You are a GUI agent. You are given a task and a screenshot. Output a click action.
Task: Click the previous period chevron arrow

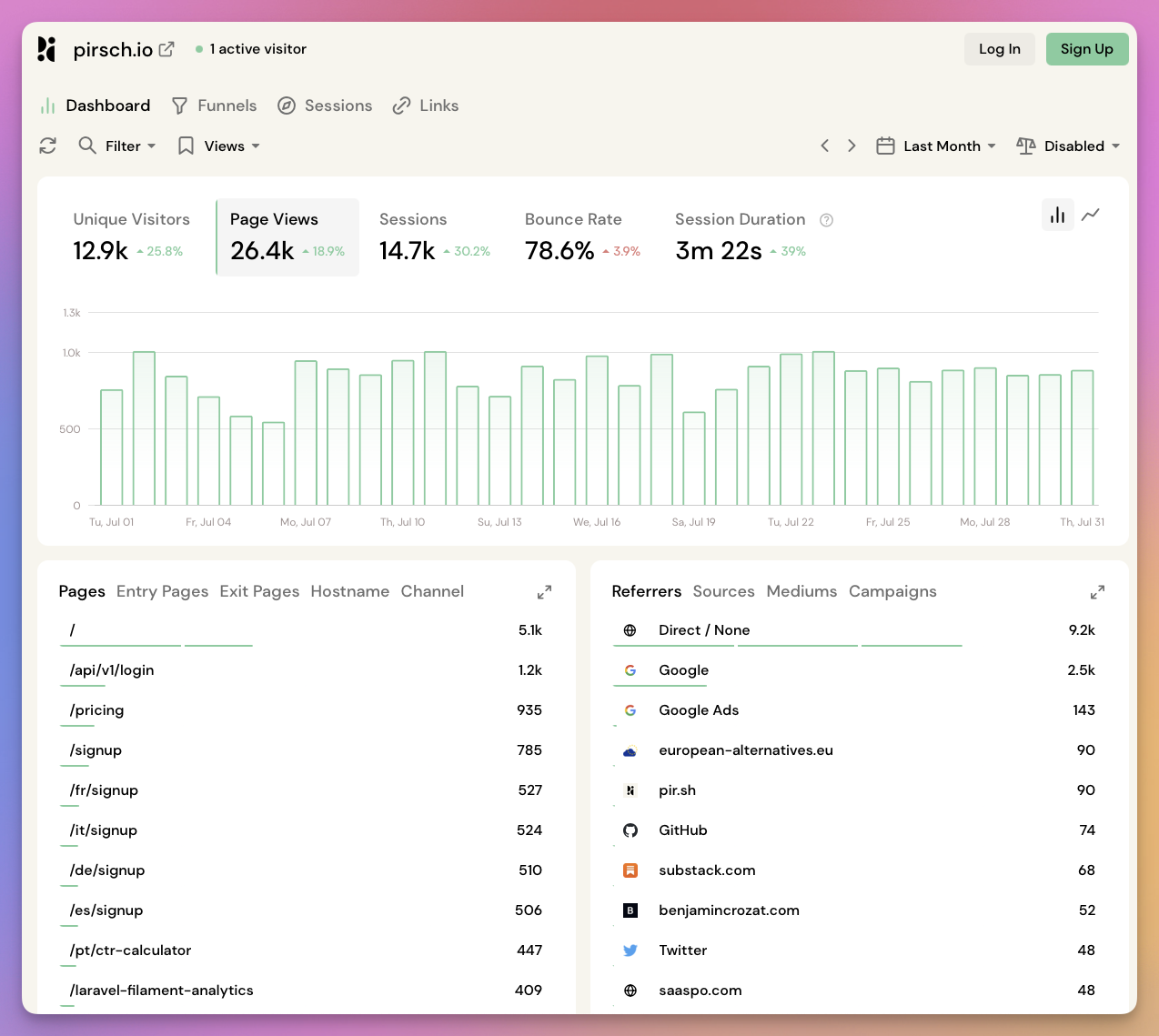coord(824,146)
